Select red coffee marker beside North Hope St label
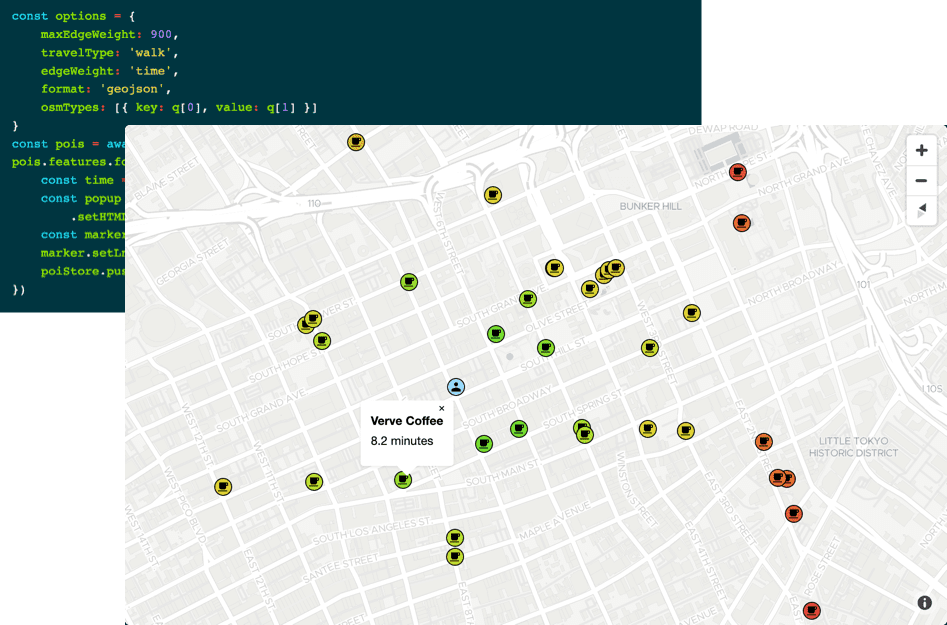Image resolution: width=947 pixels, height=625 pixels. click(x=737, y=172)
